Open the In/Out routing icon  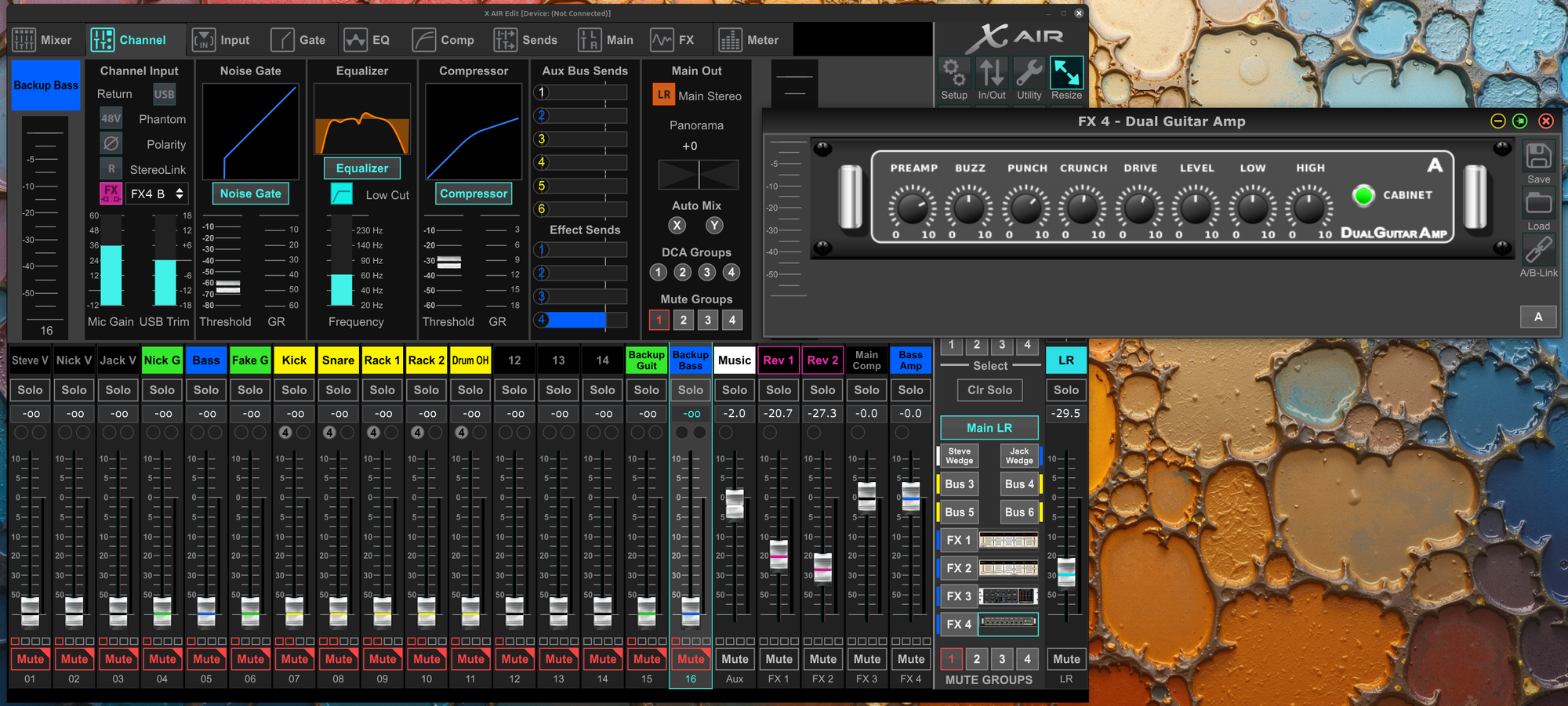point(991,73)
